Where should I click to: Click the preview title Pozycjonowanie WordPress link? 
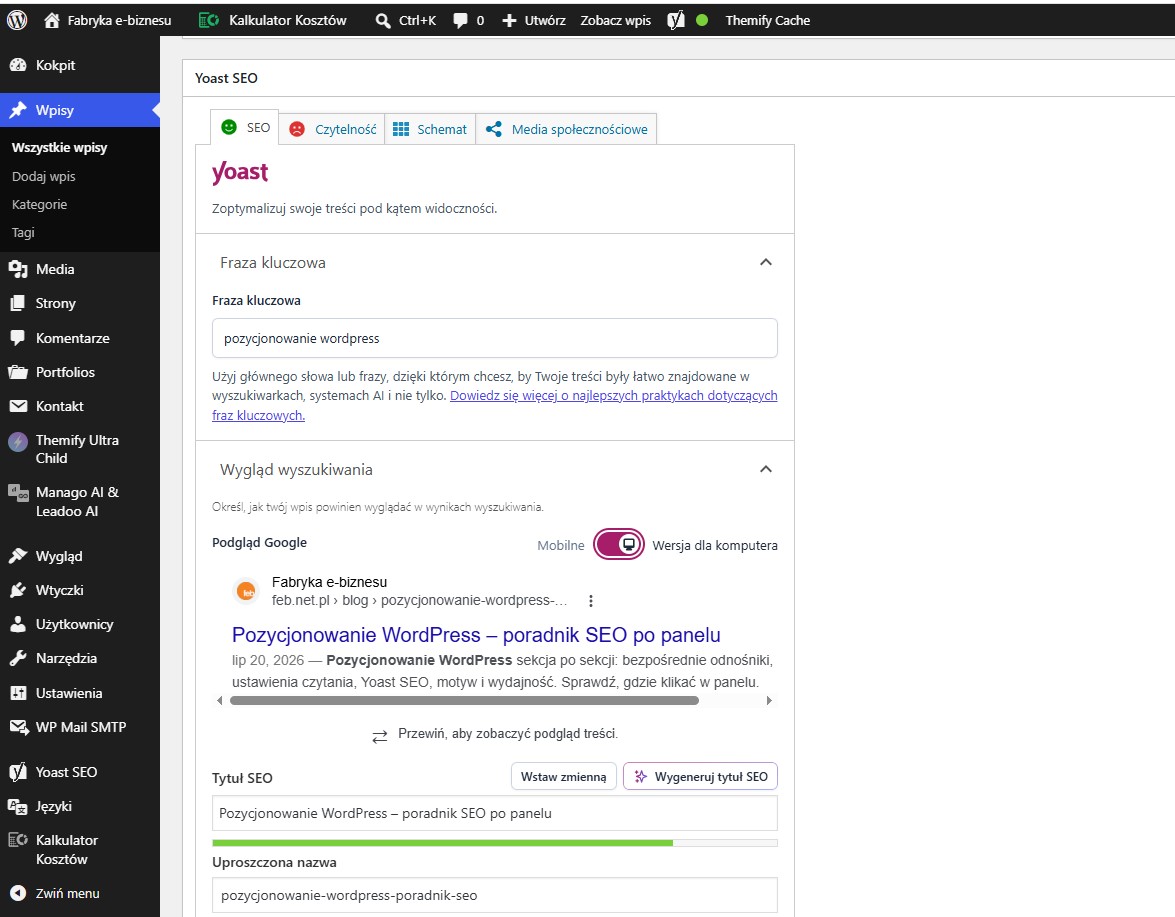point(476,635)
